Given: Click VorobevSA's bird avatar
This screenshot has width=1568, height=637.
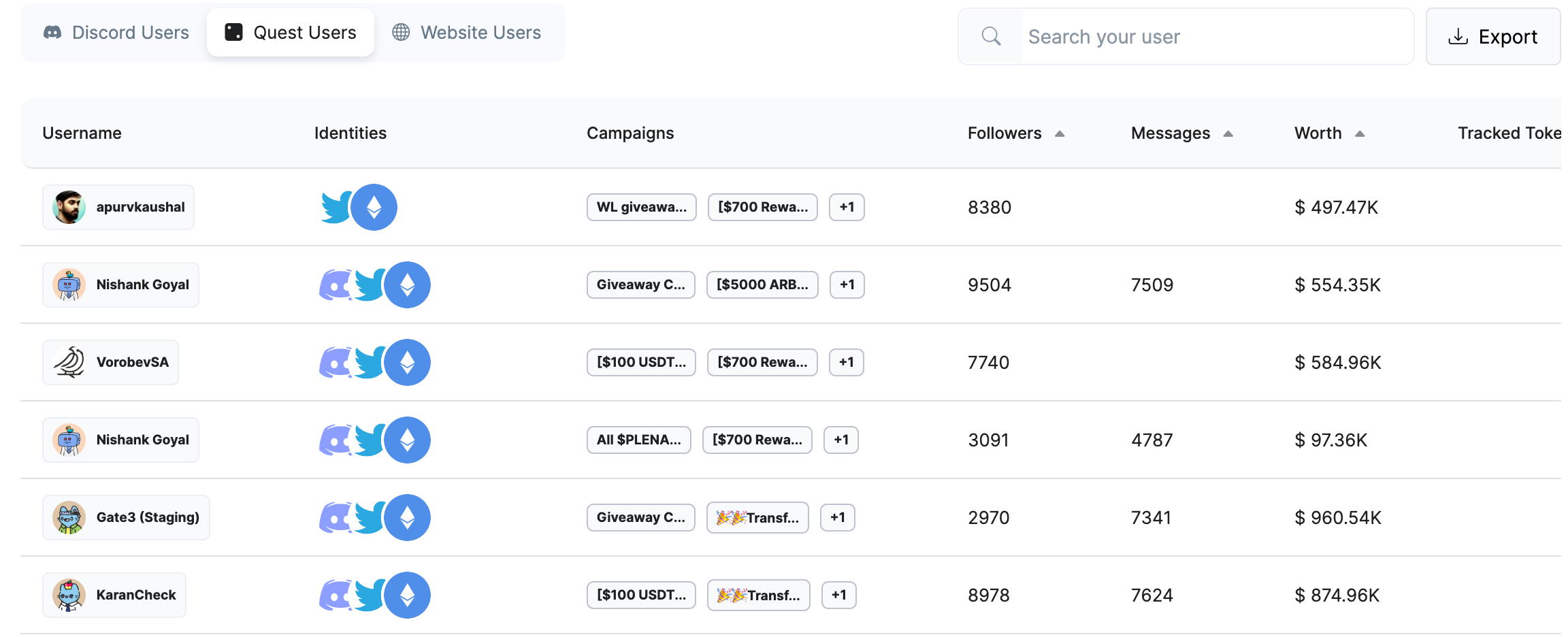Looking at the screenshot, I should tap(69, 362).
